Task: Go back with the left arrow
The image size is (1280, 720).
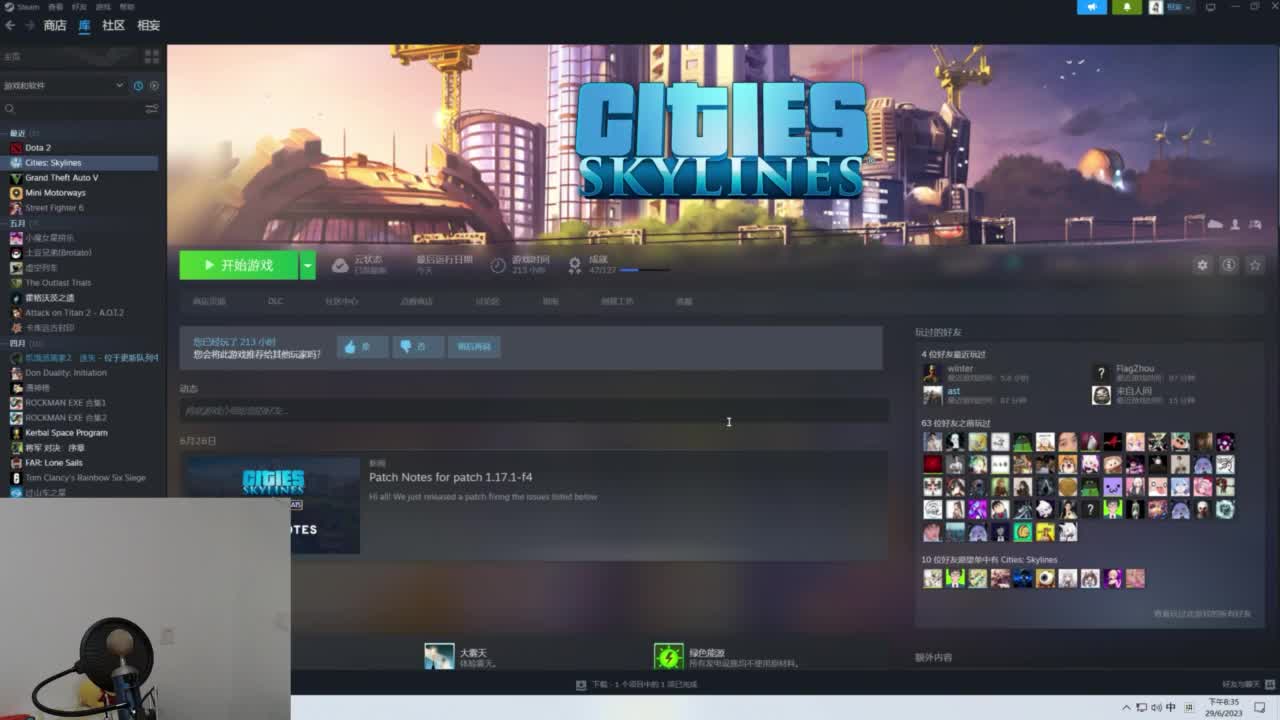Action: (x=10, y=25)
